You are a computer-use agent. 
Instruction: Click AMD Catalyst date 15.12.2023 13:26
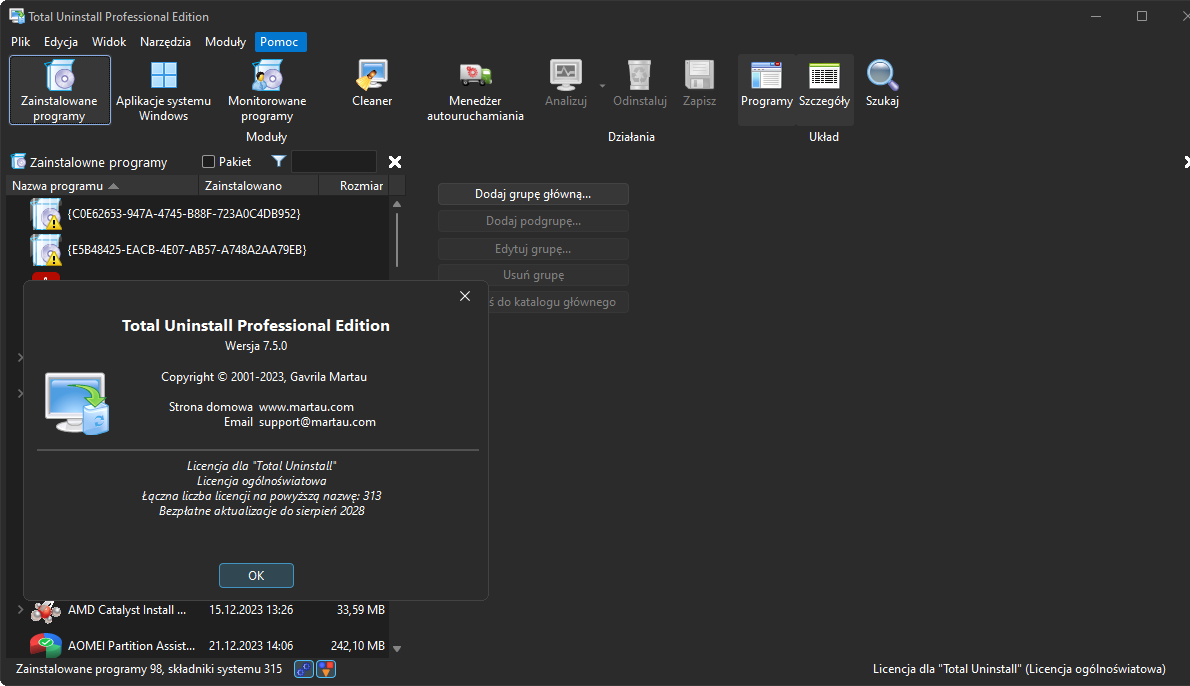[x=251, y=610]
